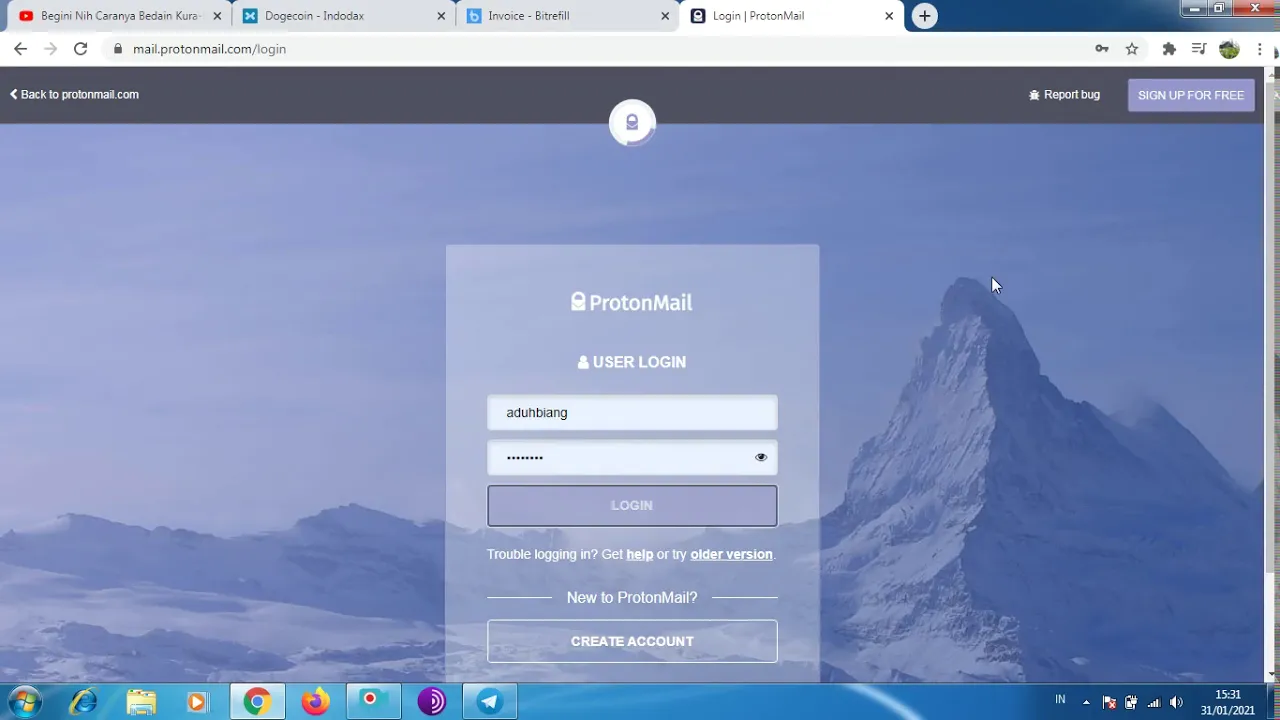Click Report bug link
This screenshot has height=720, width=1280.
click(x=1064, y=94)
